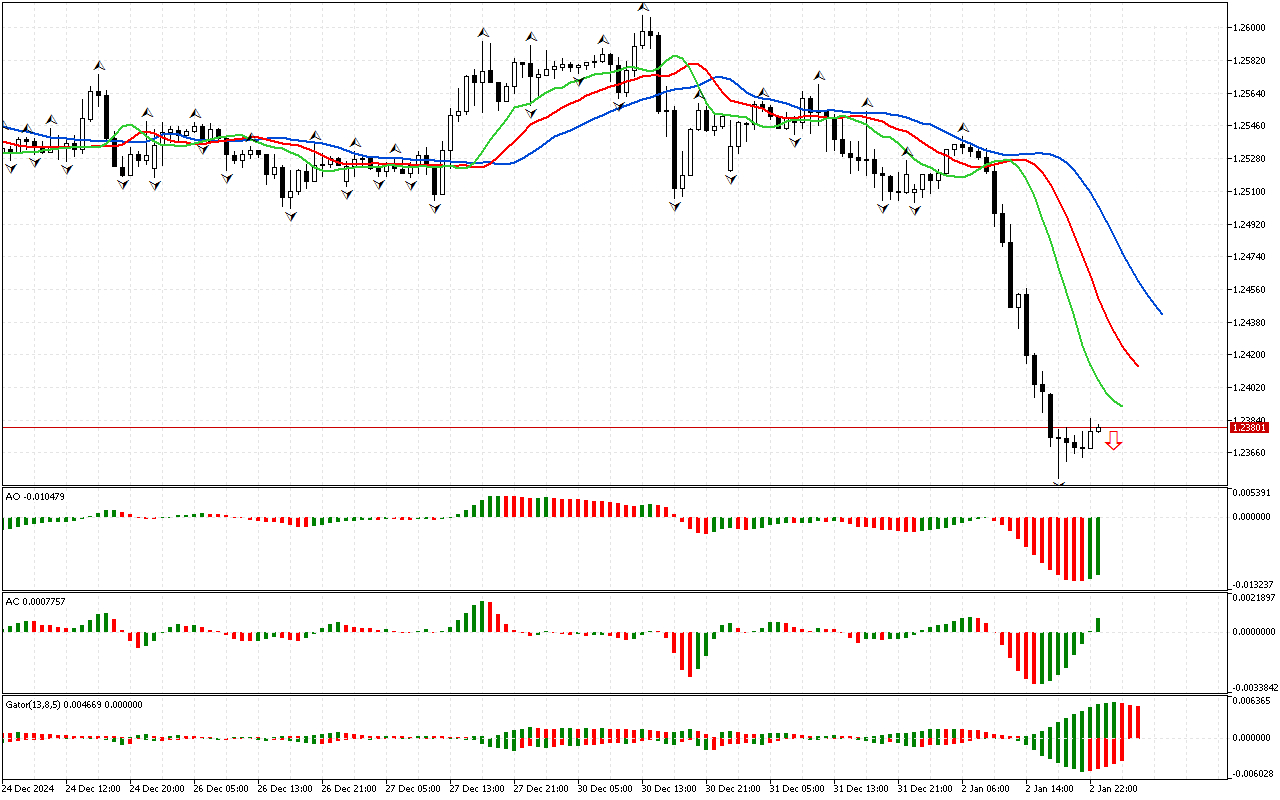The image size is (1280, 800).
Task: Click the red current price label 1.23801
Action: click(1249, 427)
